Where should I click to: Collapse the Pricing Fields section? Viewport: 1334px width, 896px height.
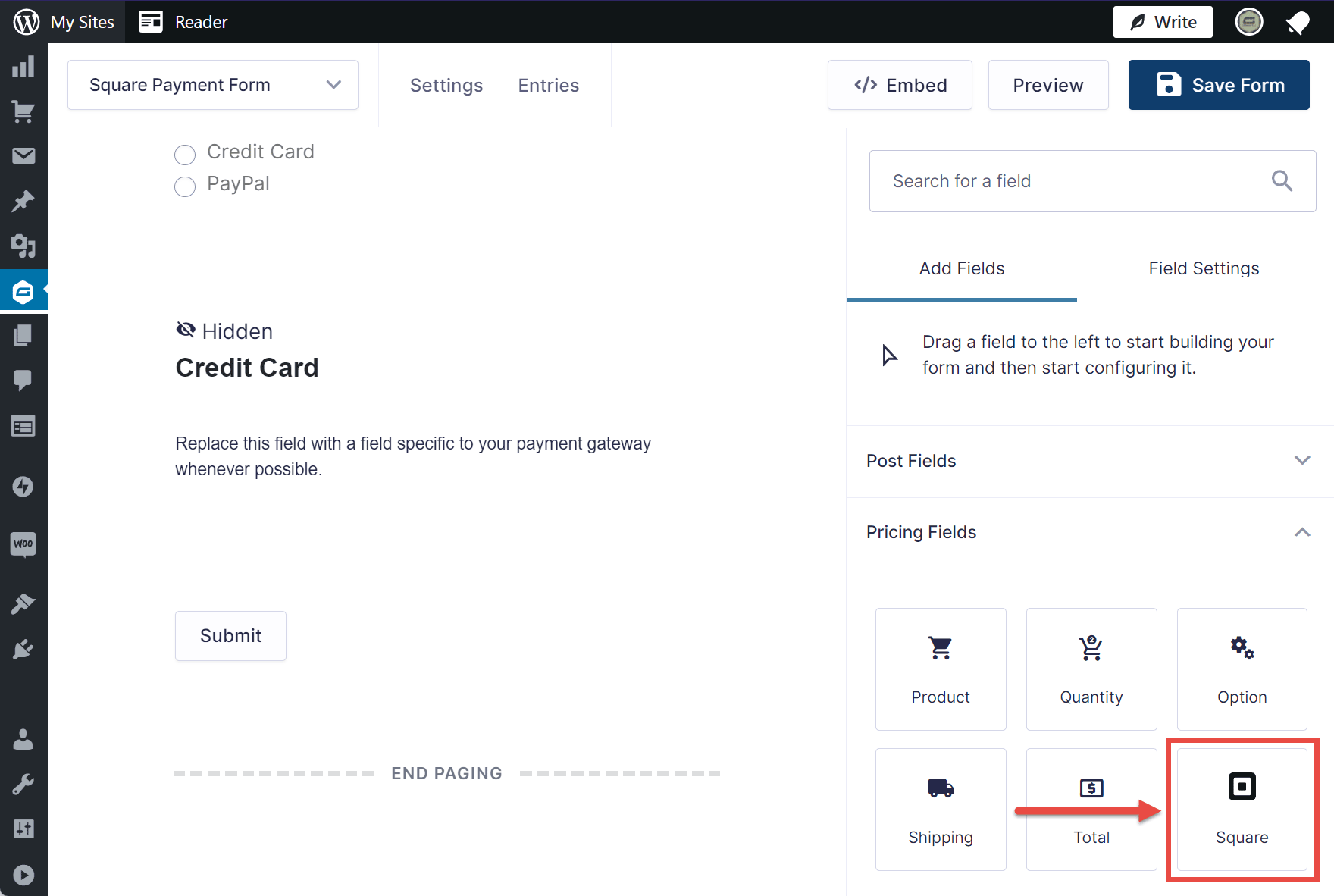coord(1090,532)
